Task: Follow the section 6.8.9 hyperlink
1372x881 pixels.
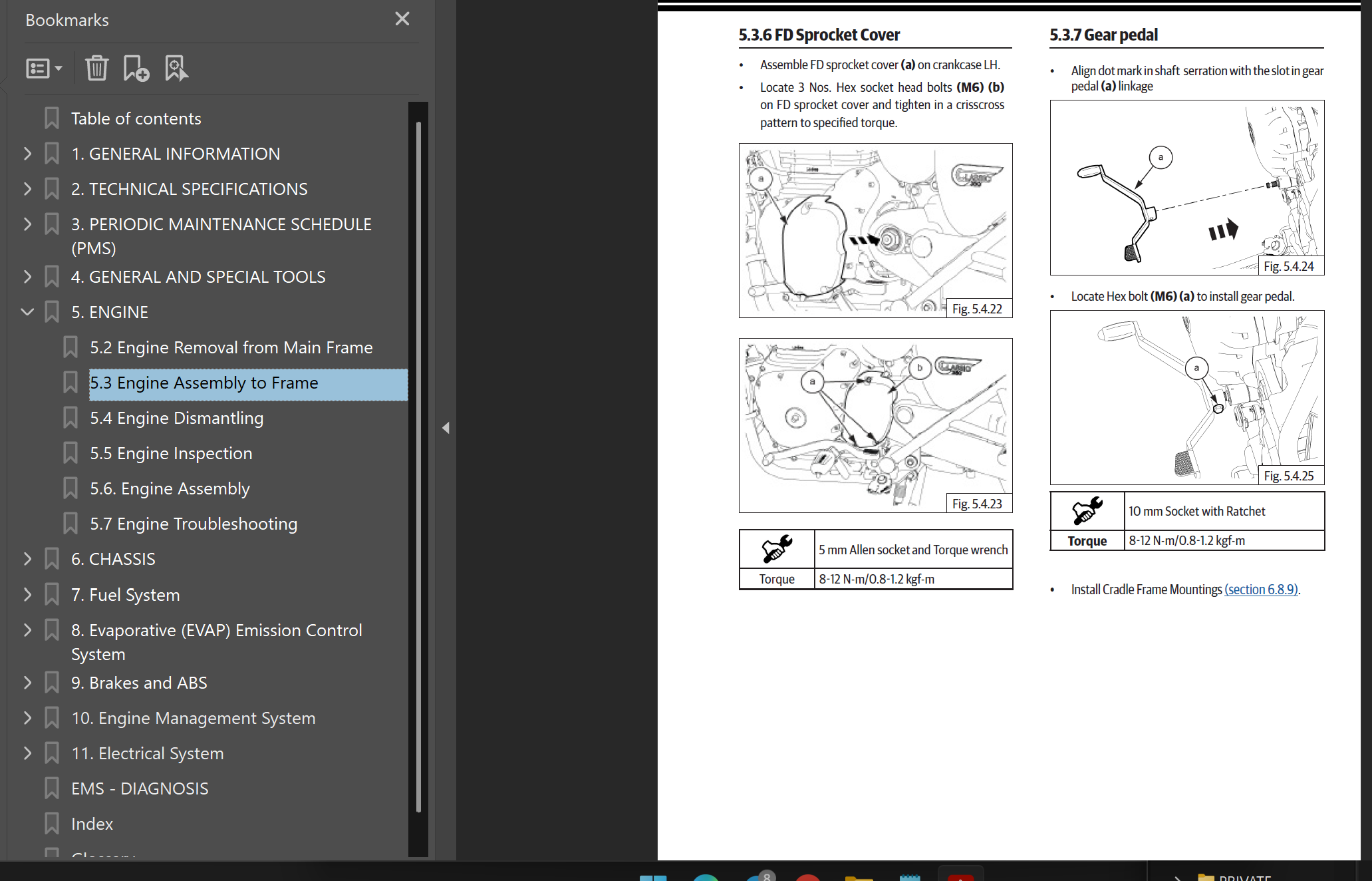Action: point(1261,590)
